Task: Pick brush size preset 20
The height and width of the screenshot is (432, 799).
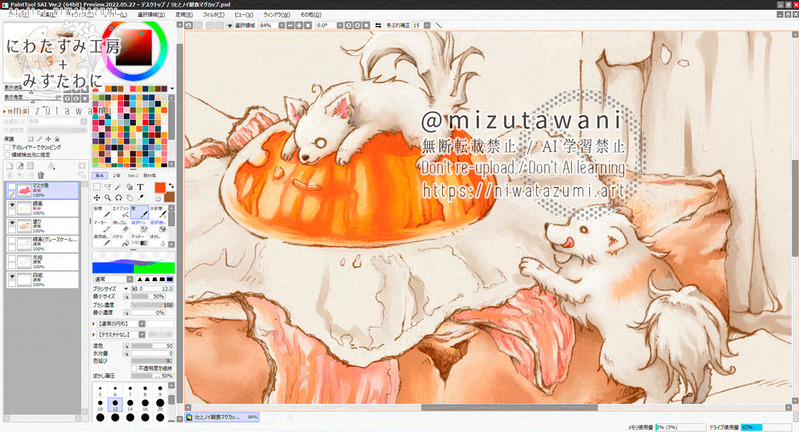Action: pos(160,405)
